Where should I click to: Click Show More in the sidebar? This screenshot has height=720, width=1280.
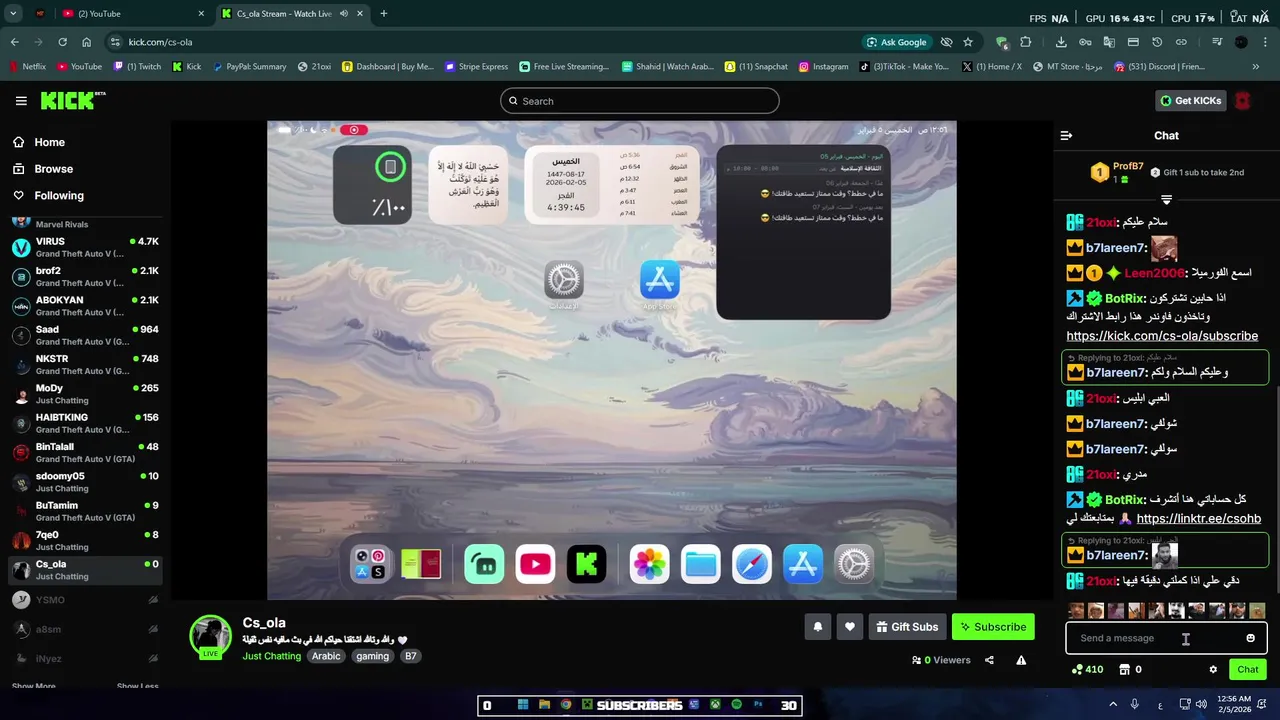pos(34,686)
